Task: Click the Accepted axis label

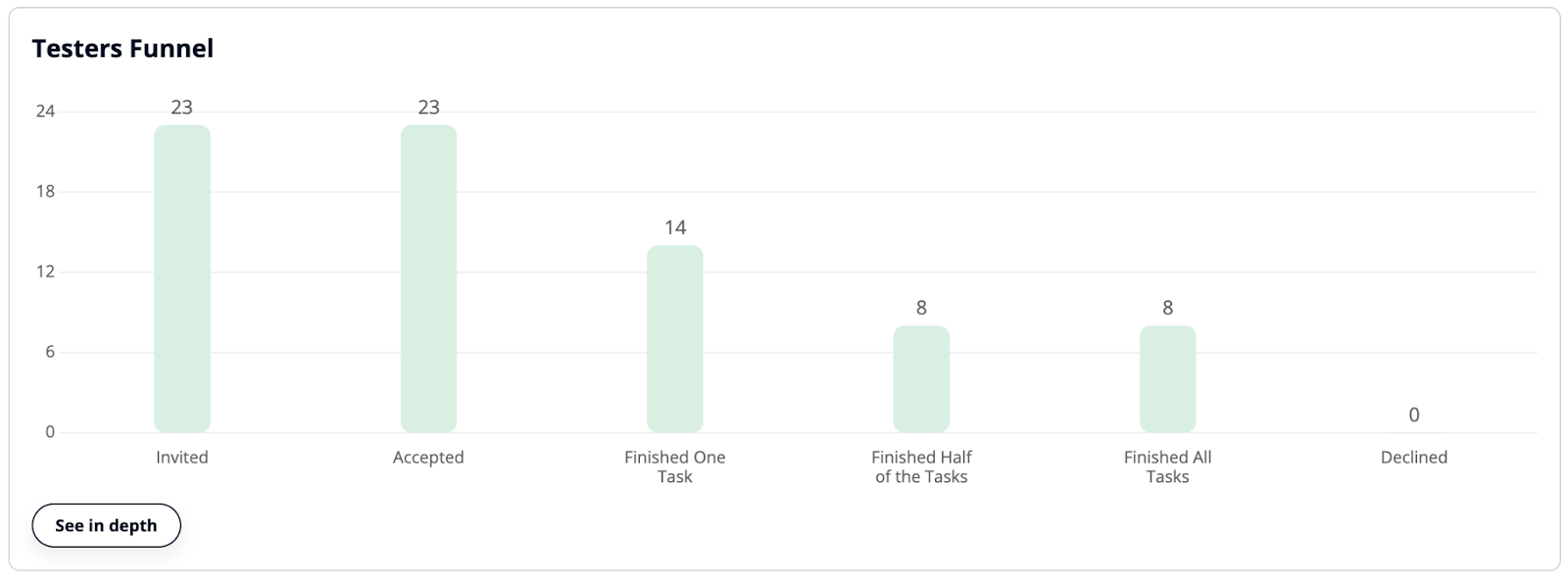Action: (428, 457)
